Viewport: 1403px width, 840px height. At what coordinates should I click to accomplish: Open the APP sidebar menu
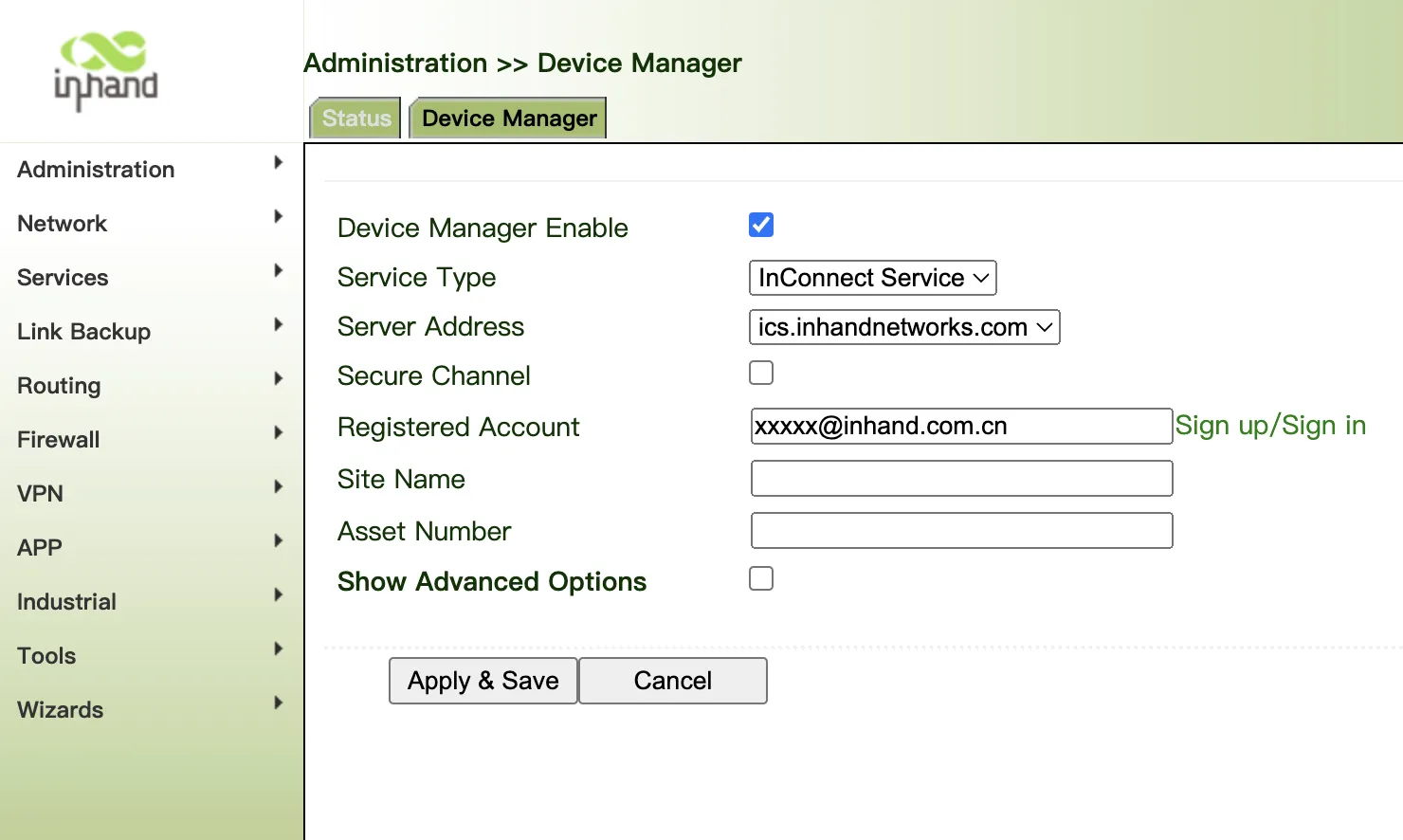tap(151, 547)
